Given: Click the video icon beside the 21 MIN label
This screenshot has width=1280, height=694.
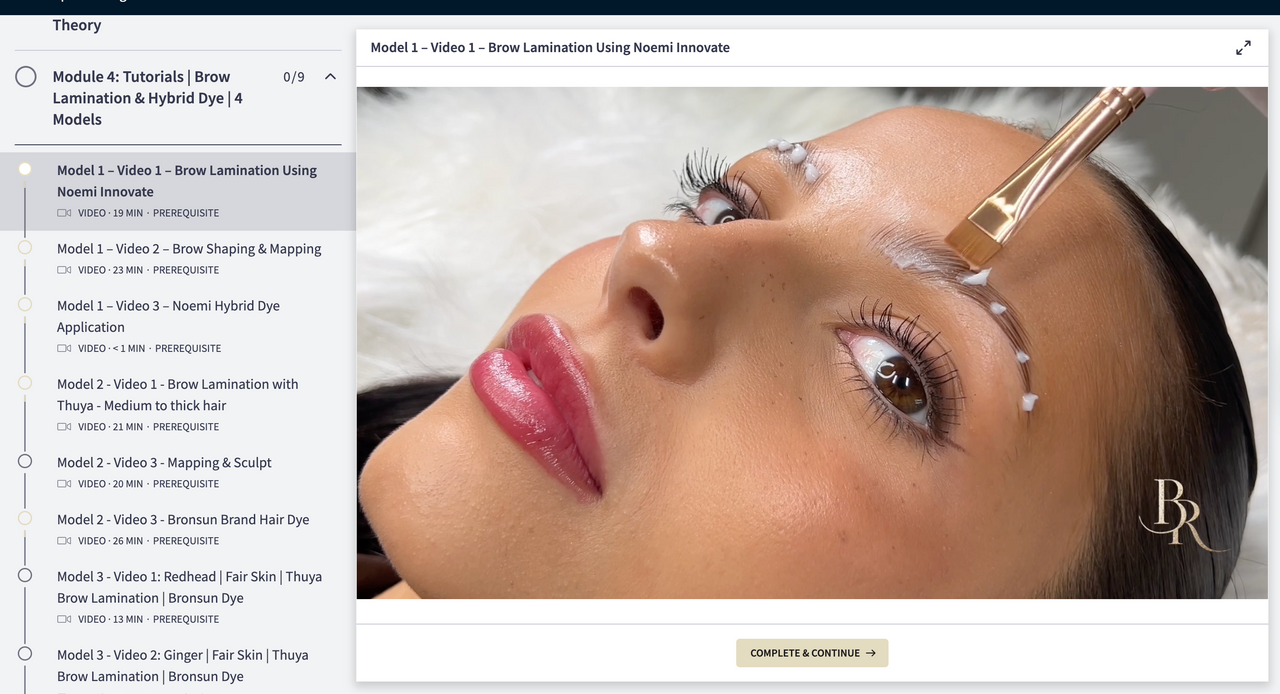Looking at the screenshot, I should (64, 427).
